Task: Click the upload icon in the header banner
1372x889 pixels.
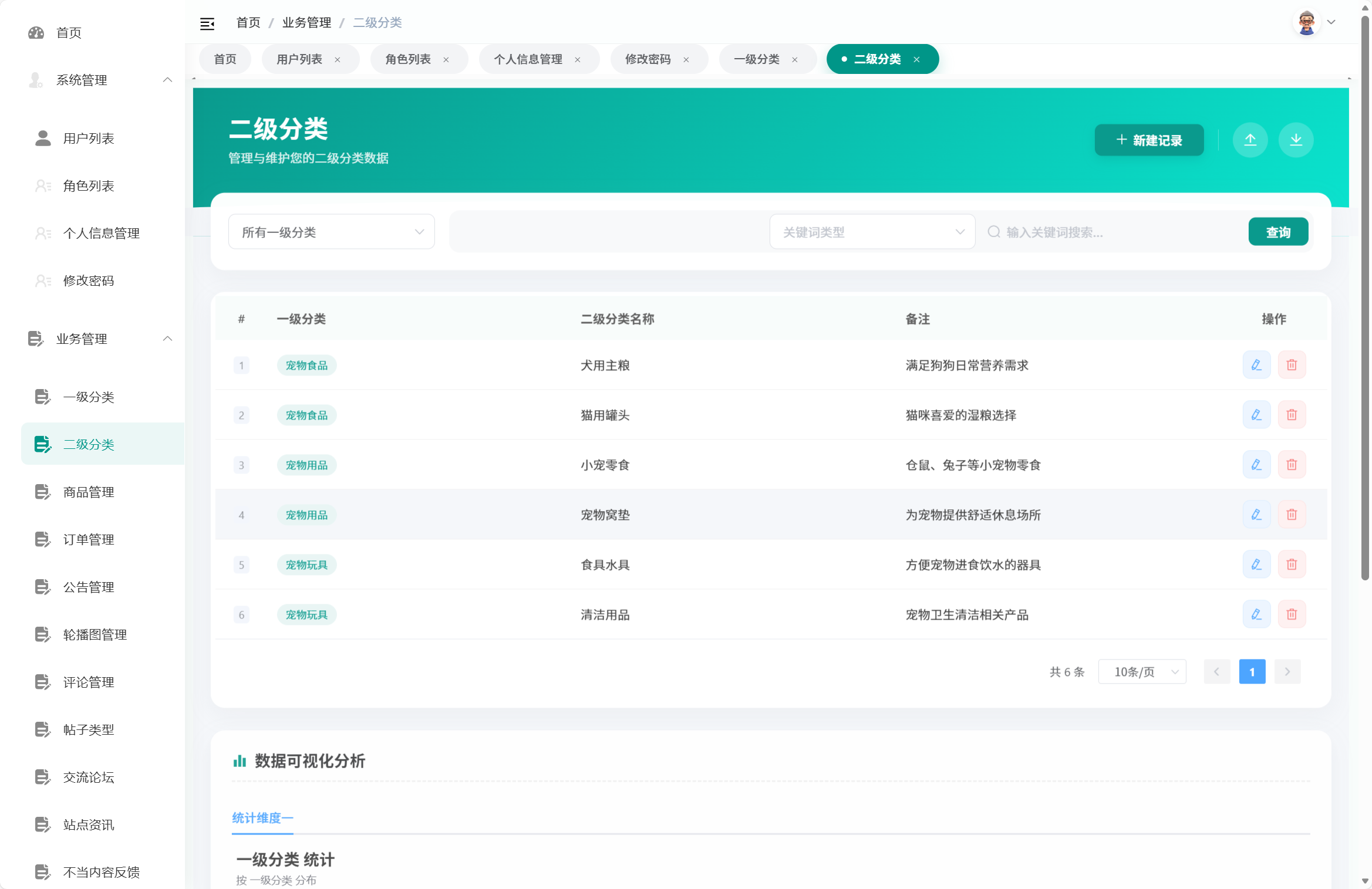Action: [x=1250, y=140]
